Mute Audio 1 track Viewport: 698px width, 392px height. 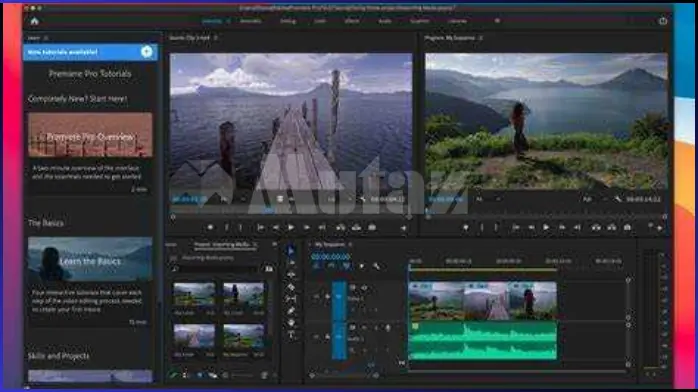tap(364, 328)
